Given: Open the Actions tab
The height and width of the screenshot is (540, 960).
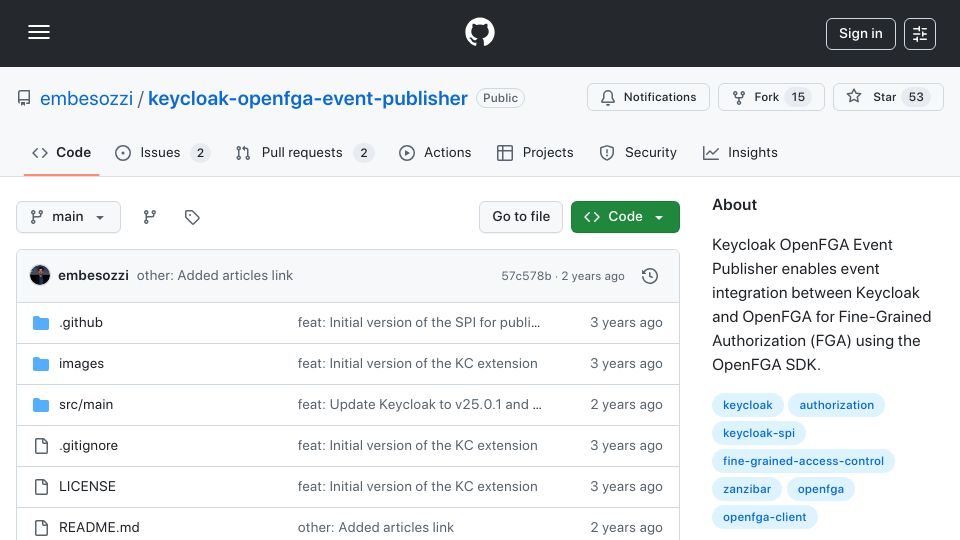Looking at the screenshot, I should (x=435, y=152).
